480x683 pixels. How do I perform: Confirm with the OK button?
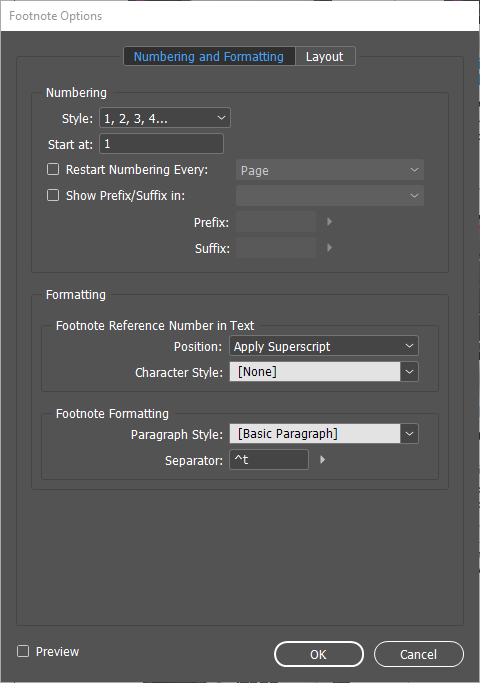click(318, 654)
